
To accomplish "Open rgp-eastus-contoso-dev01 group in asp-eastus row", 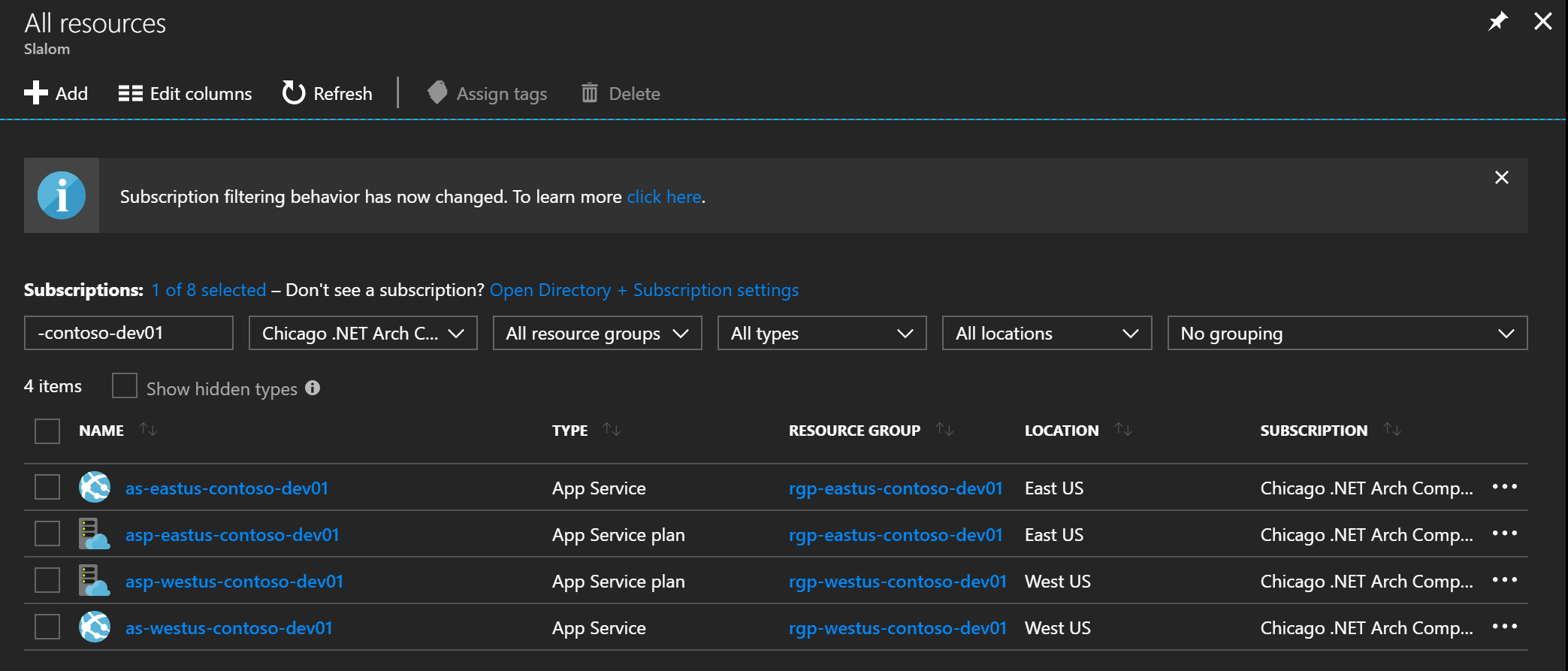I will (896, 535).
